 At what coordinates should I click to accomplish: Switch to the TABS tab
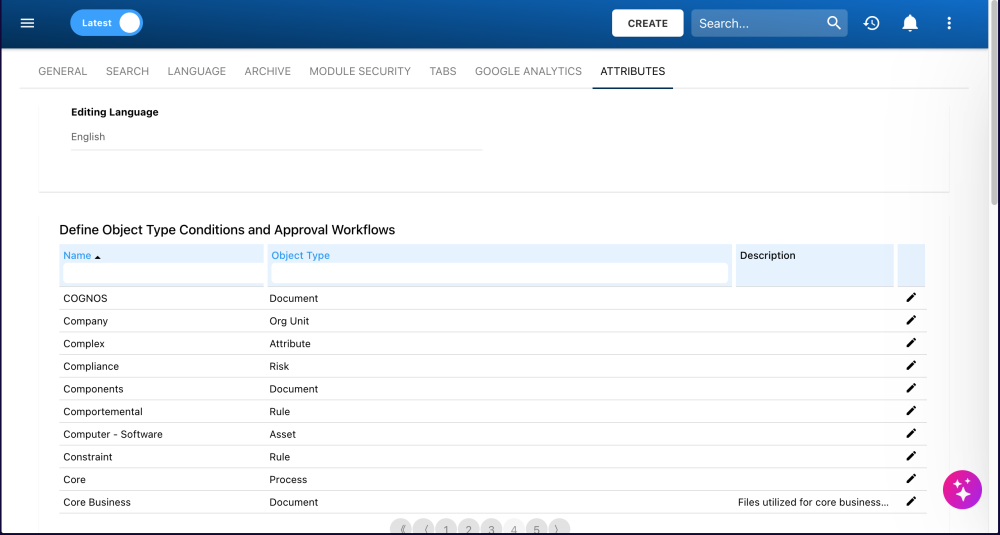[443, 71]
